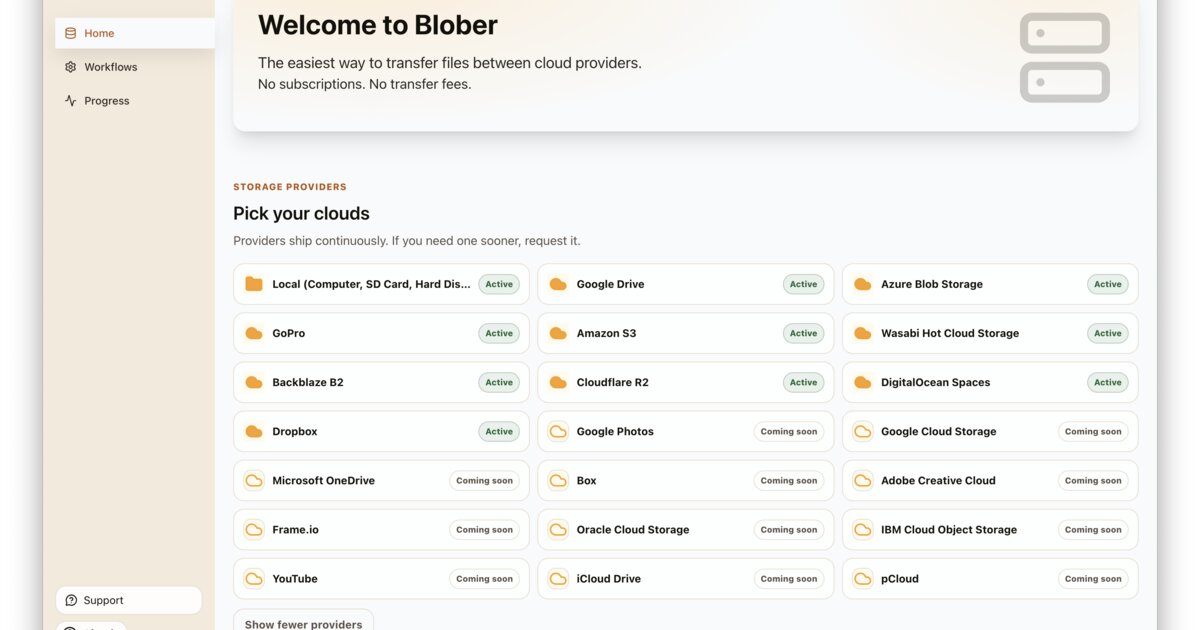
Task: Select the Oracle Cloud Storage name
Action: 633,529
